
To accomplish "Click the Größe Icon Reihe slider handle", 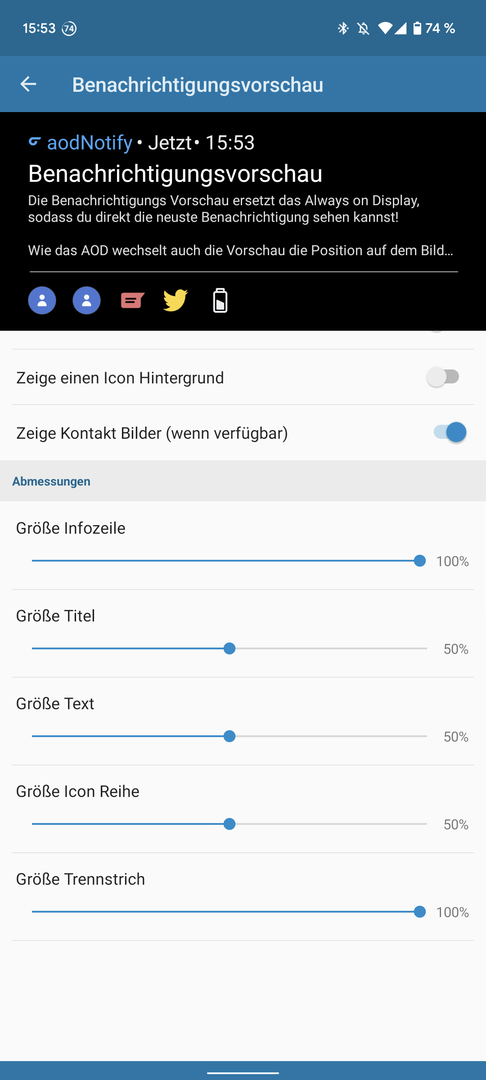I will coord(230,824).
